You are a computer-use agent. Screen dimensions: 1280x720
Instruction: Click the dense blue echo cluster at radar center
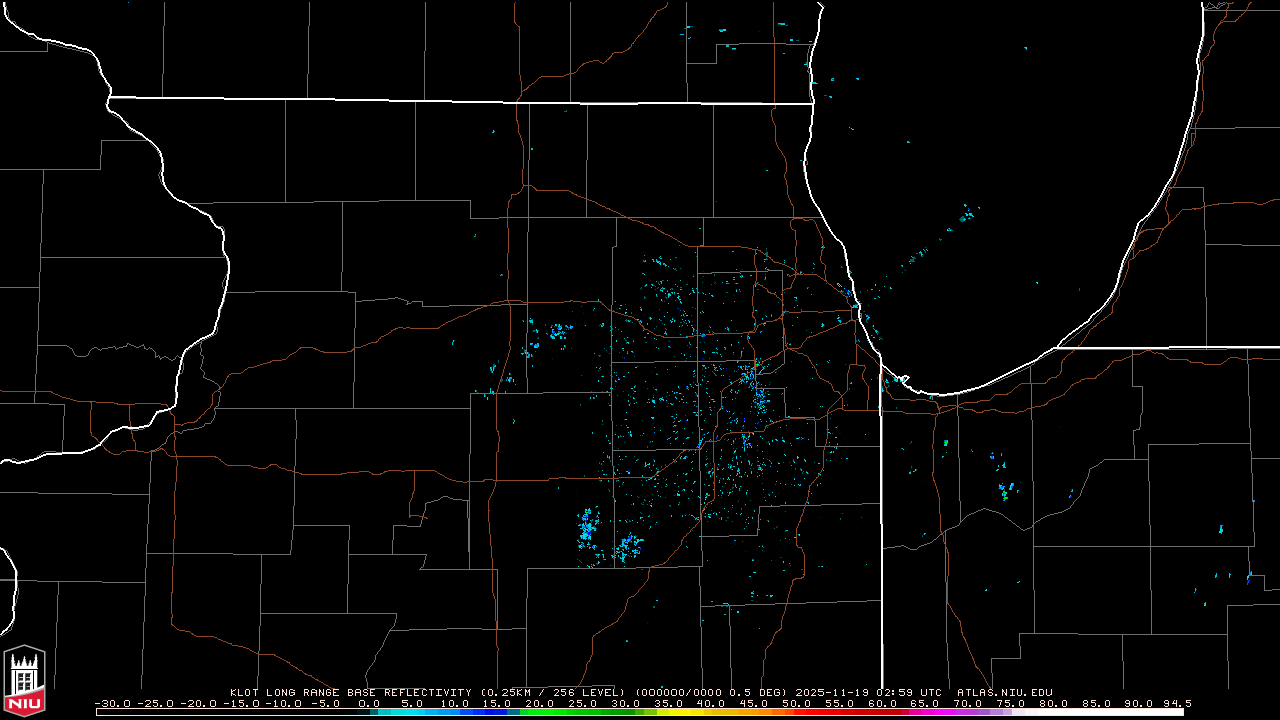[x=758, y=397]
